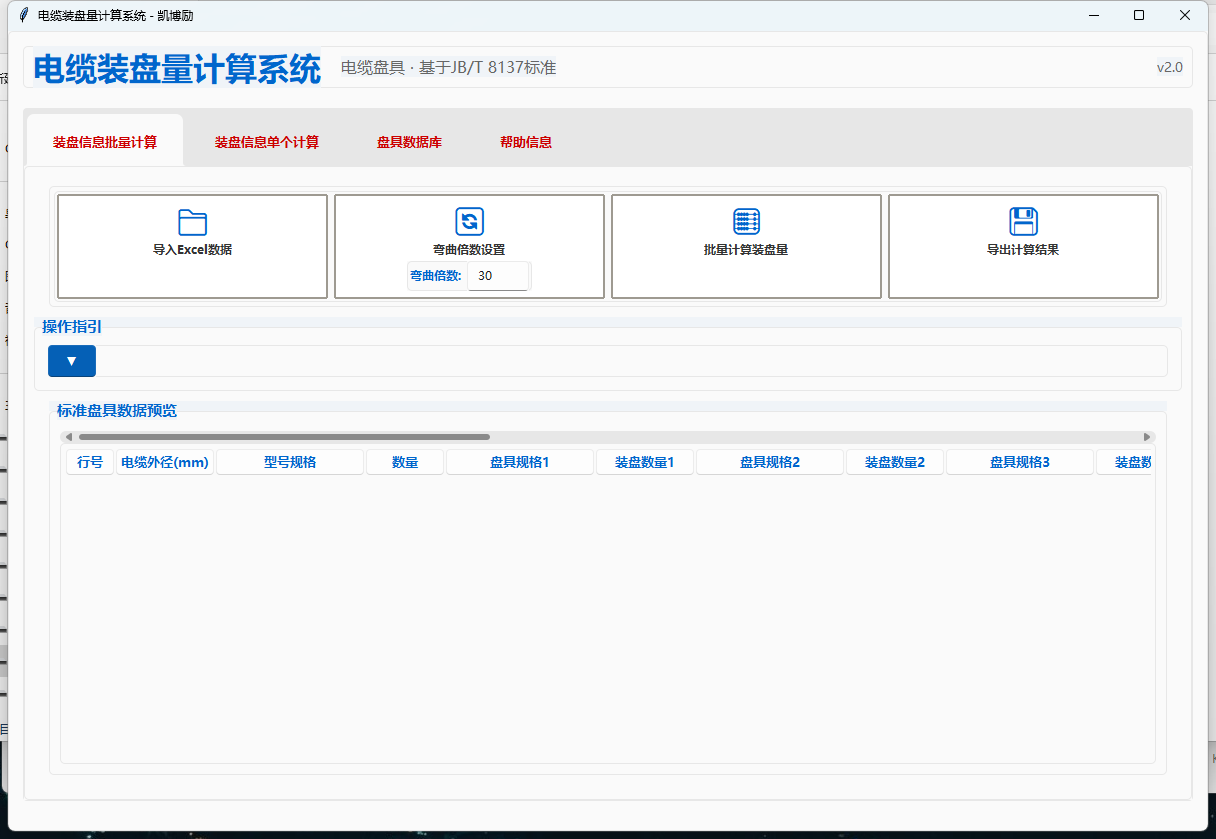
Task: Click the 行号 column header
Action: (x=89, y=461)
